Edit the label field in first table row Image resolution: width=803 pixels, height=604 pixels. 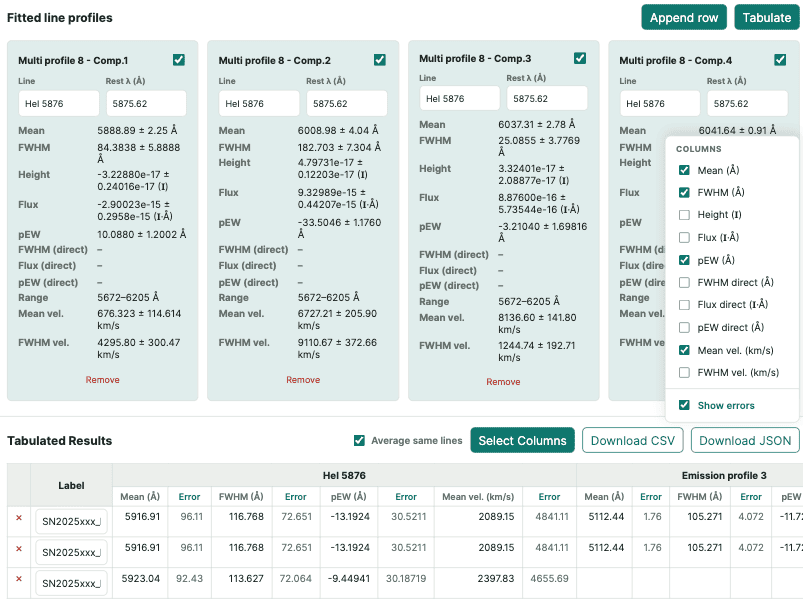[x=71, y=522]
